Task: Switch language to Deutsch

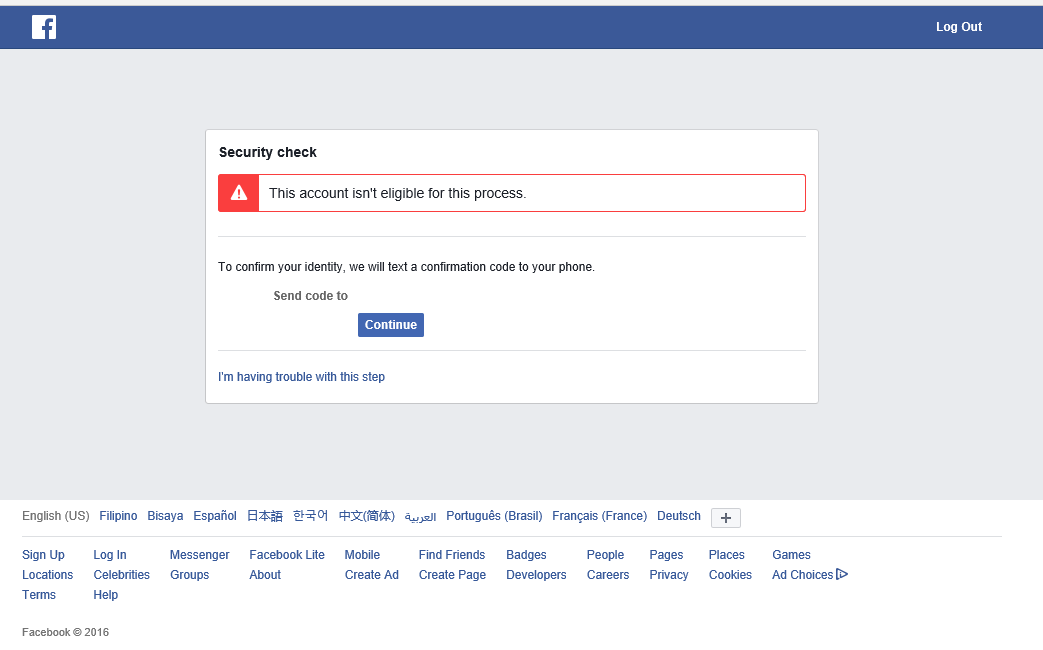Action: tap(678, 516)
